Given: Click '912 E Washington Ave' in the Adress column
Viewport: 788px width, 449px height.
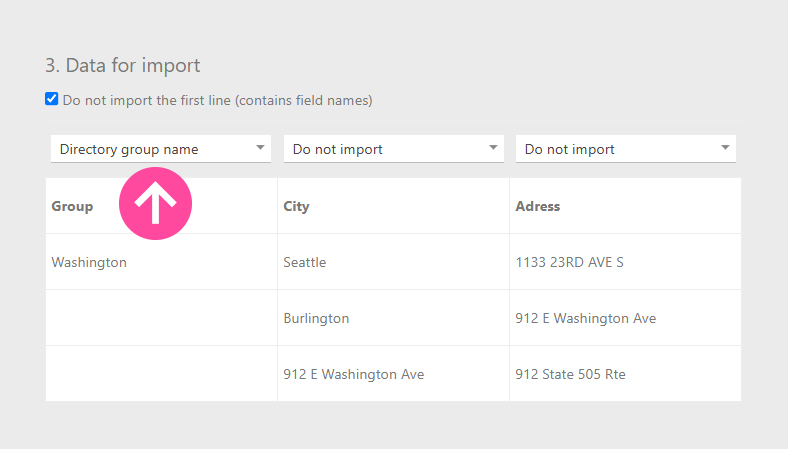Looking at the screenshot, I should pos(585,318).
